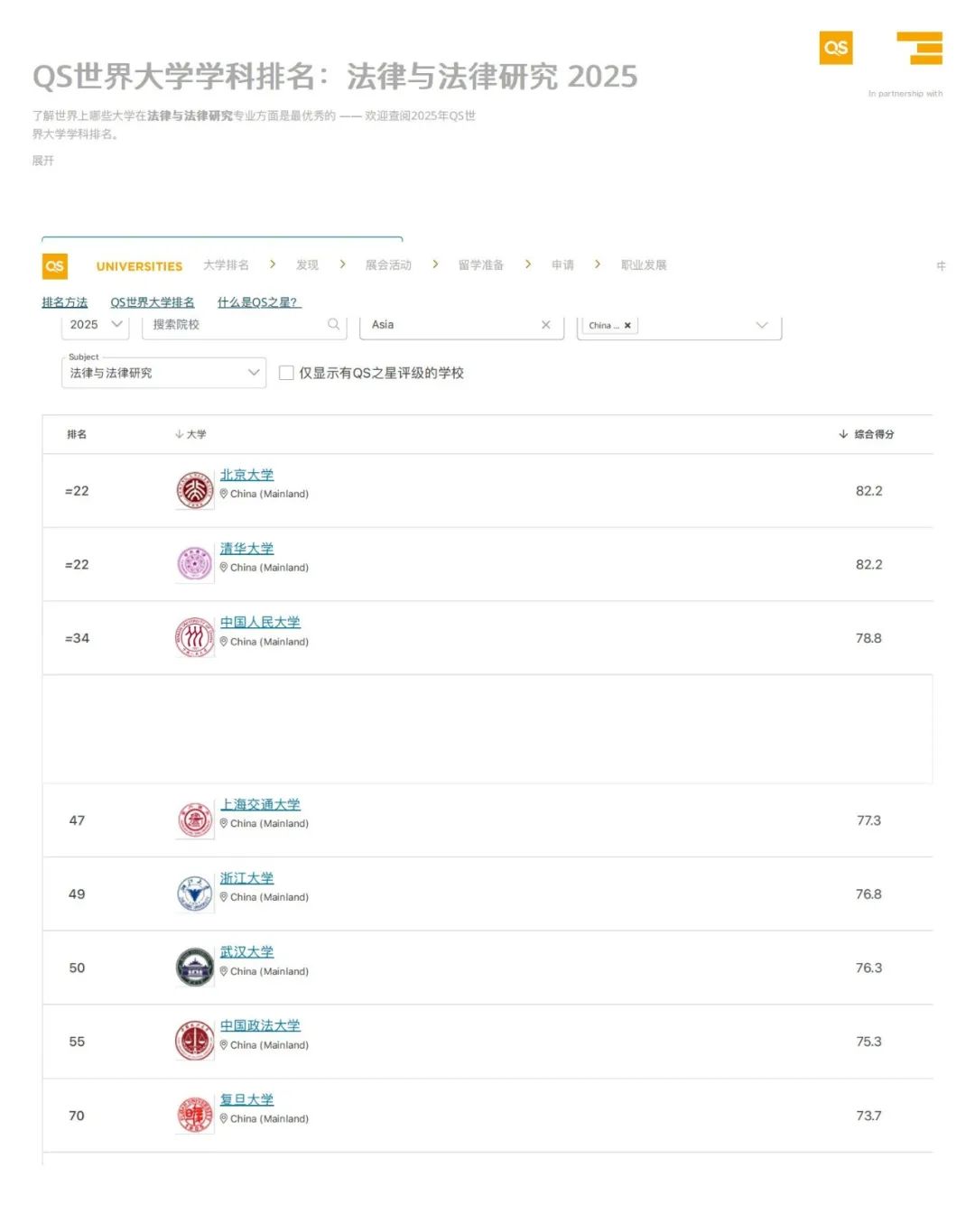Viewport: 975px width, 1232px height.
Task: Click location pin icon under 北京大学
Action: 224,494
